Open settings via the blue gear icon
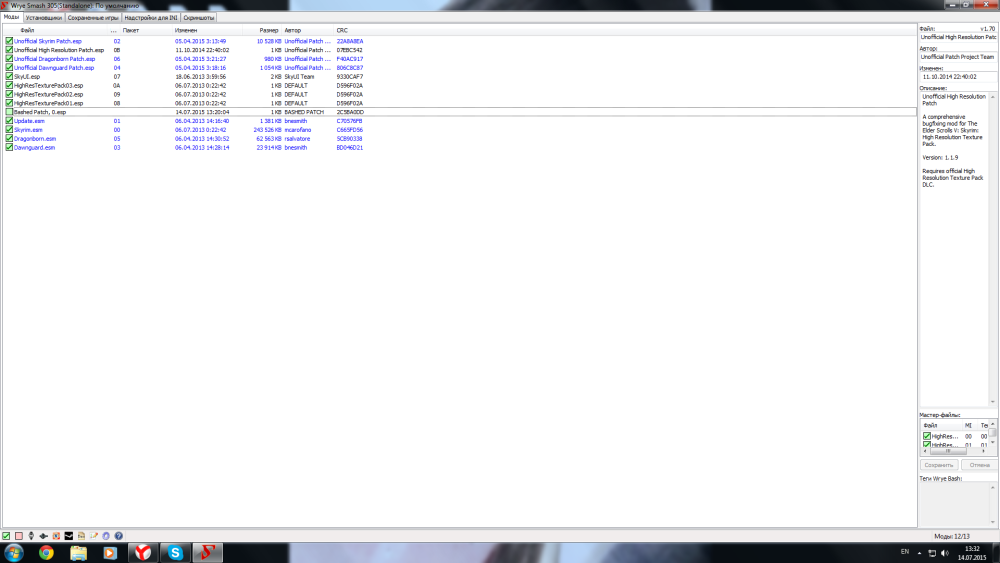This screenshot has height=563, width=1000. [106, 536]
